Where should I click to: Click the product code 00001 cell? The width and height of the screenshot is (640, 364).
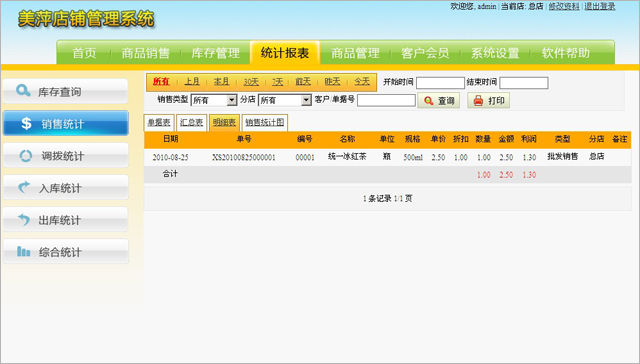pos(305,157)
